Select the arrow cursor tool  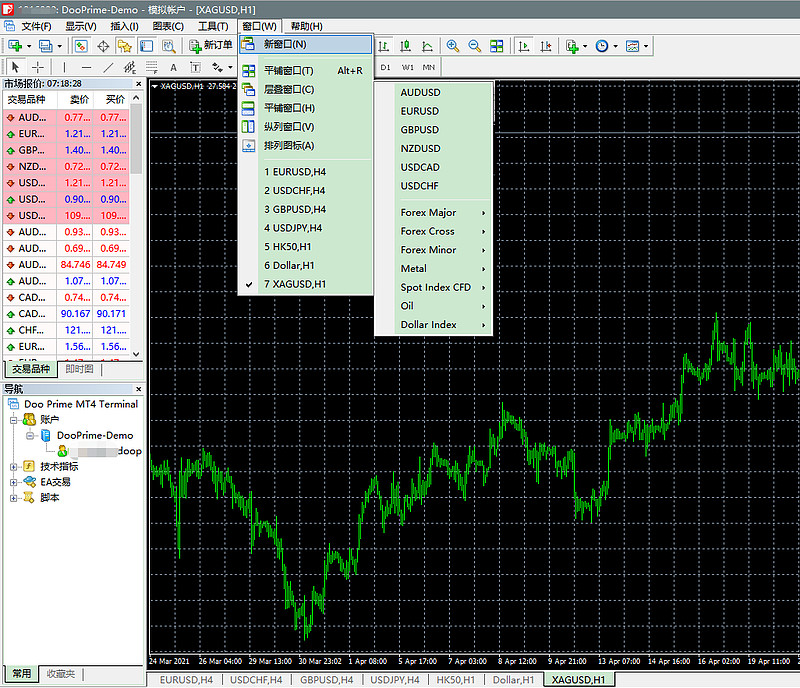coord(15,67)
